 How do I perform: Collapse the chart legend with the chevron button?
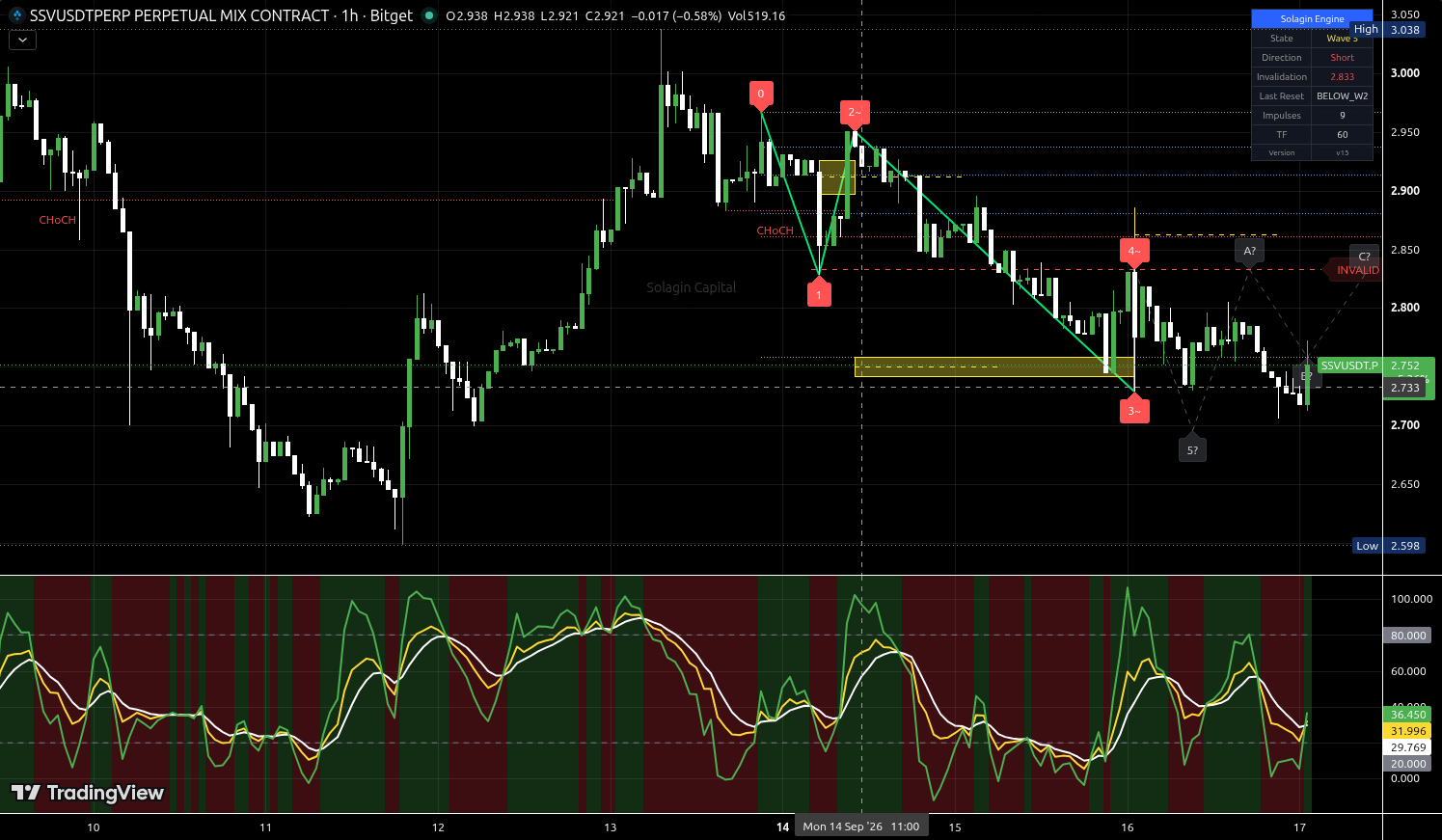[22, 41]
